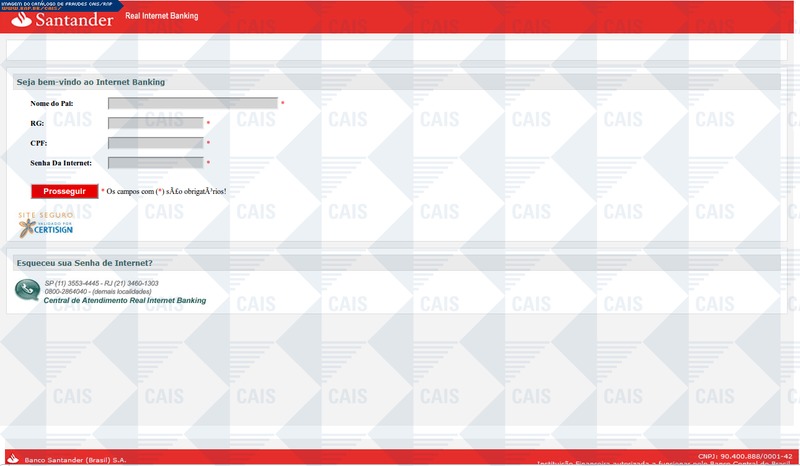Click the Senha Da Internet password field
Screen dimensions: 800x466
tap(155, 162)
